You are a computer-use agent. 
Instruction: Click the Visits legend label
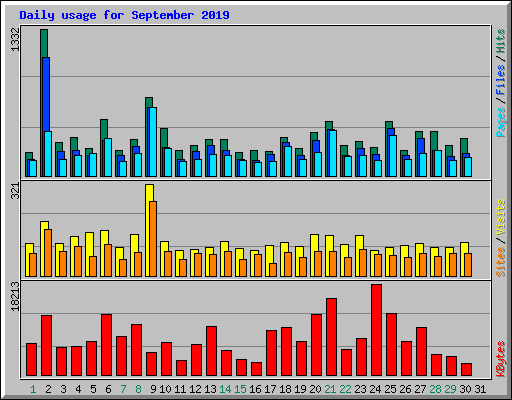501,217
